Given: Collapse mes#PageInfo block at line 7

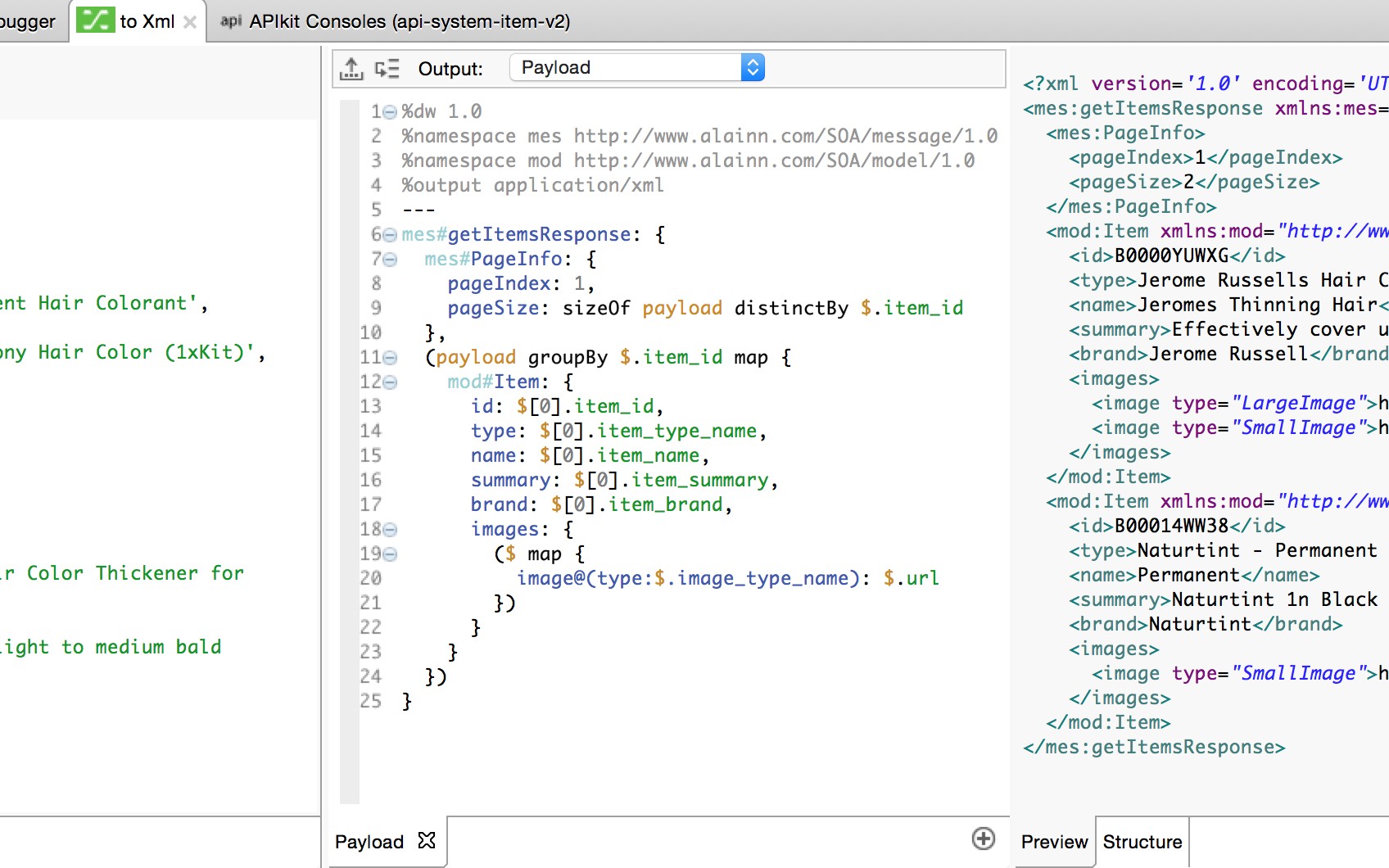Looking at the screenshot, I should click(391, 260).
